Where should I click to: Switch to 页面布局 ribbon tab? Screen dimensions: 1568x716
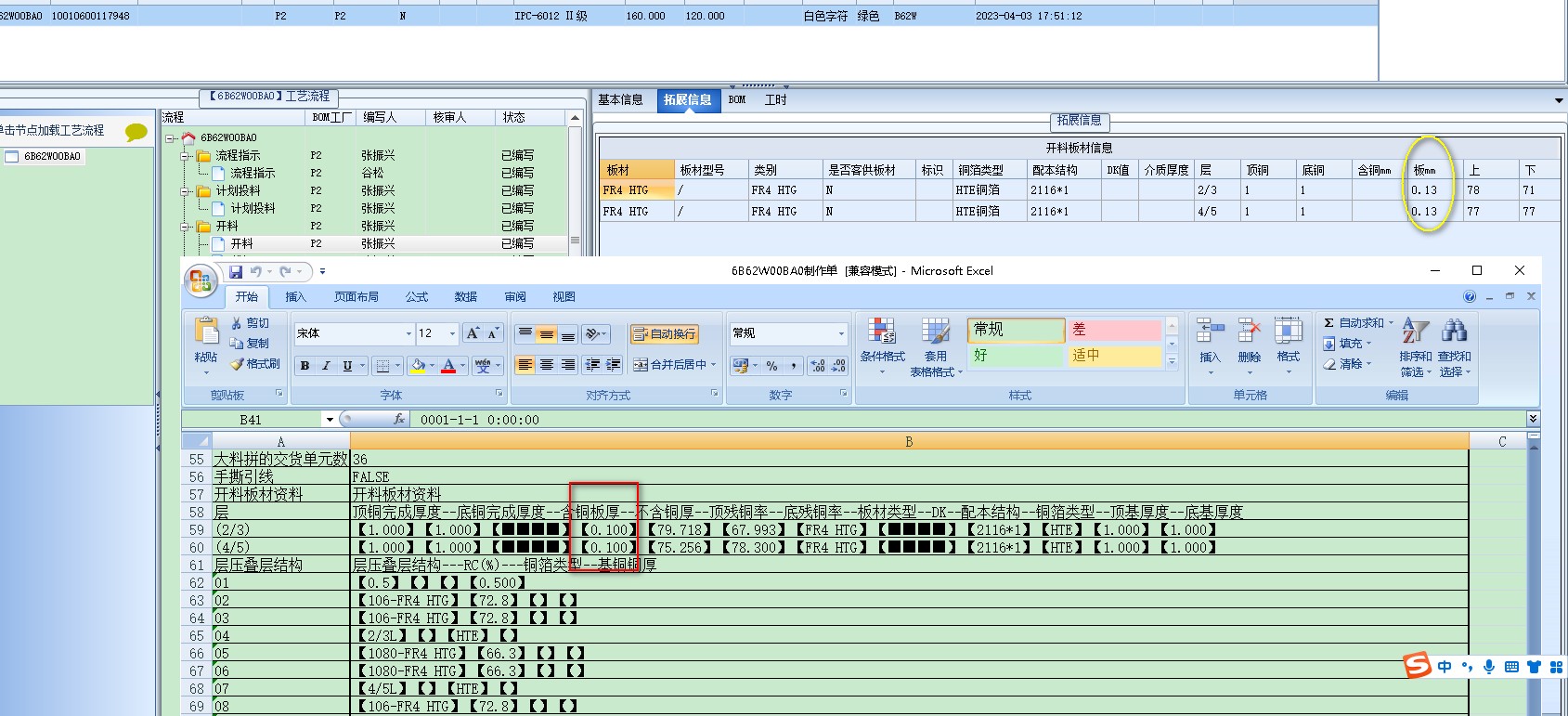click(x=356, y=297)
